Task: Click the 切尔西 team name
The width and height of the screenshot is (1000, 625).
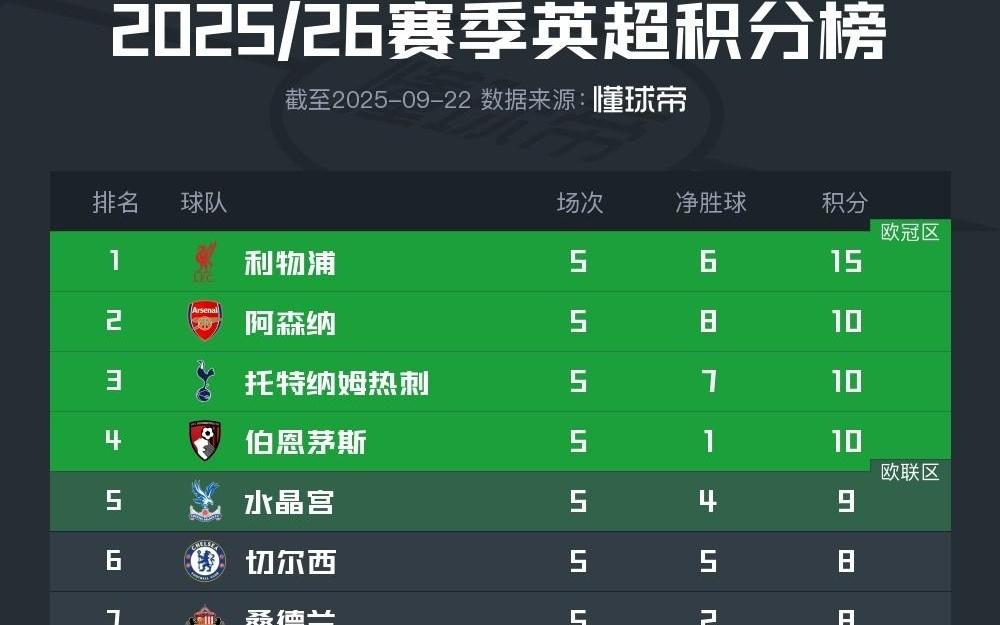Action: pos(290,562)
